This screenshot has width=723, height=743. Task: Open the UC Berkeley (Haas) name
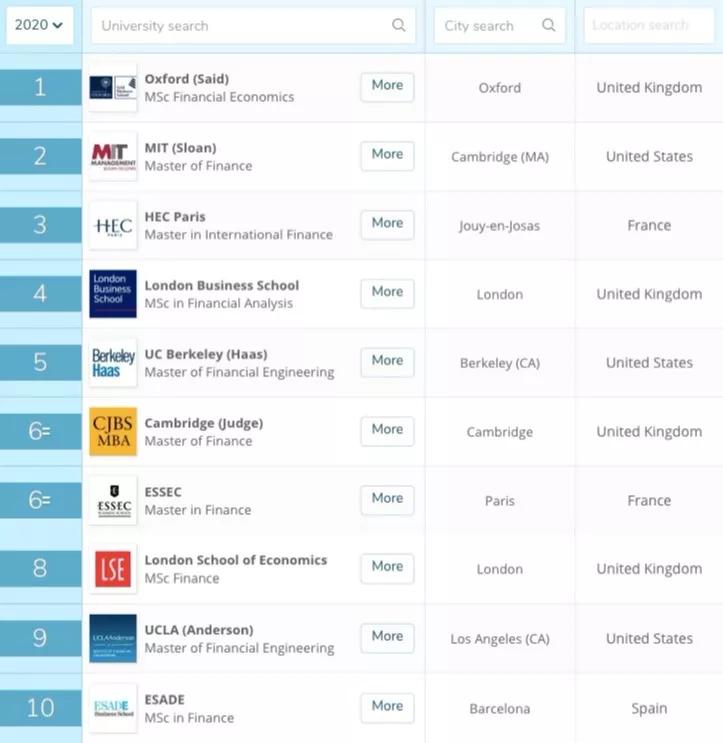pyautogui.click(x=206, y=354)
